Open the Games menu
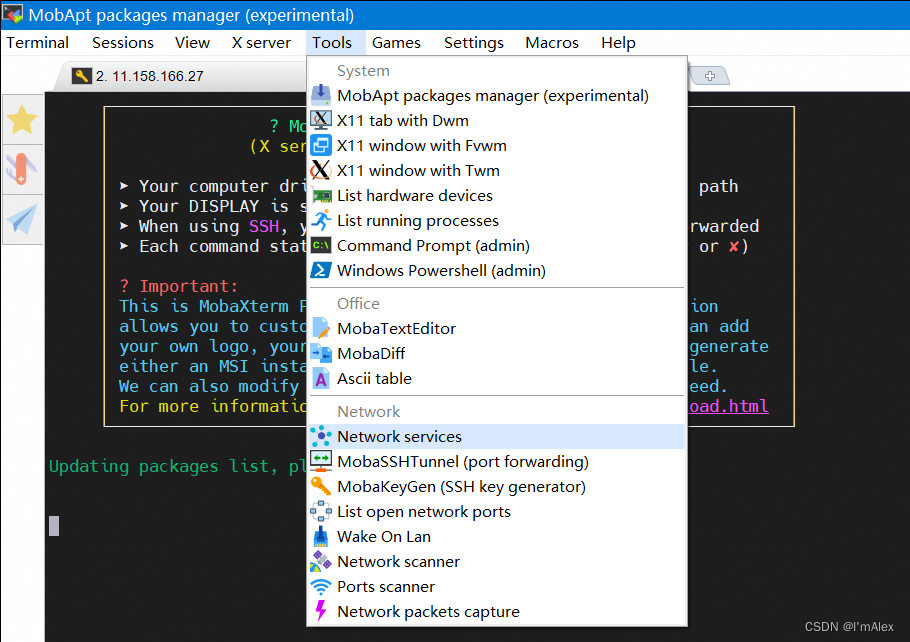This screenshot has width=910, height=642. tap(396, 43)
